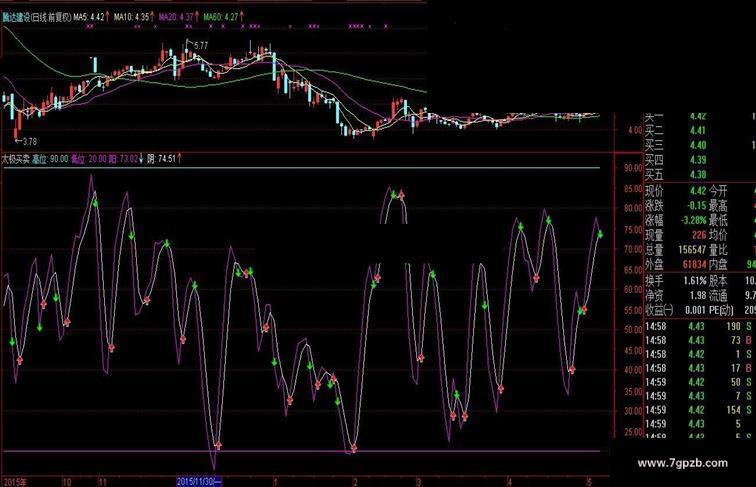This screenshot has width=756, height=487.
Task: Click the PE(动) label
Action: click(721, 310)
